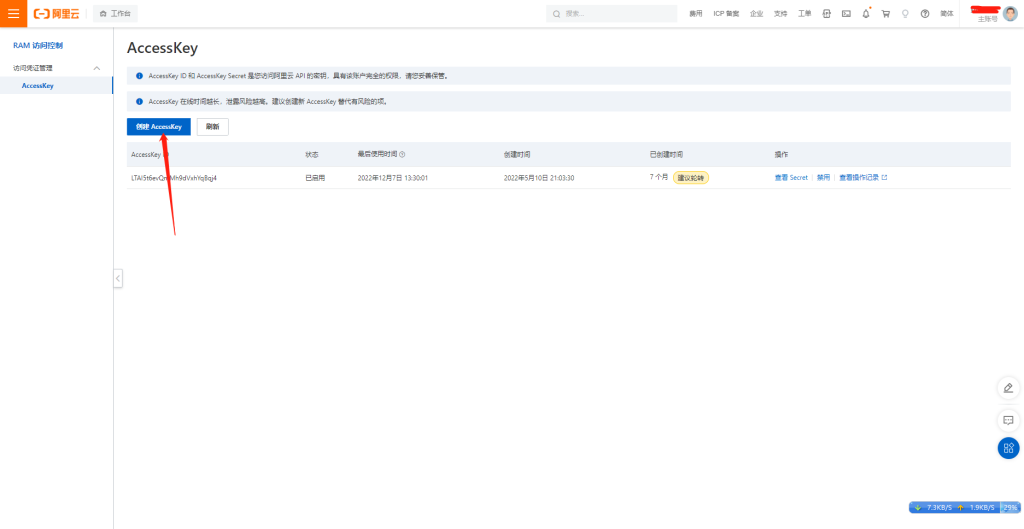1024x529 pixels.
Task: Open the floating chat message icon
Action: (1008, 420)
